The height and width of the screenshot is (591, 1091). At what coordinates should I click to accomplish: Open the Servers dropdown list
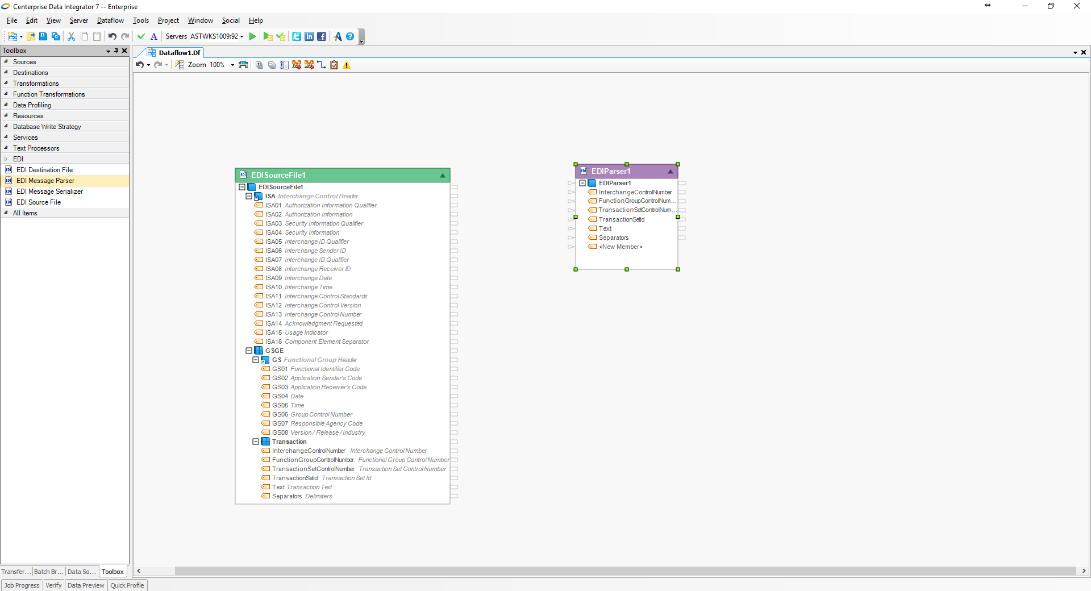click(x=241, y=37)
